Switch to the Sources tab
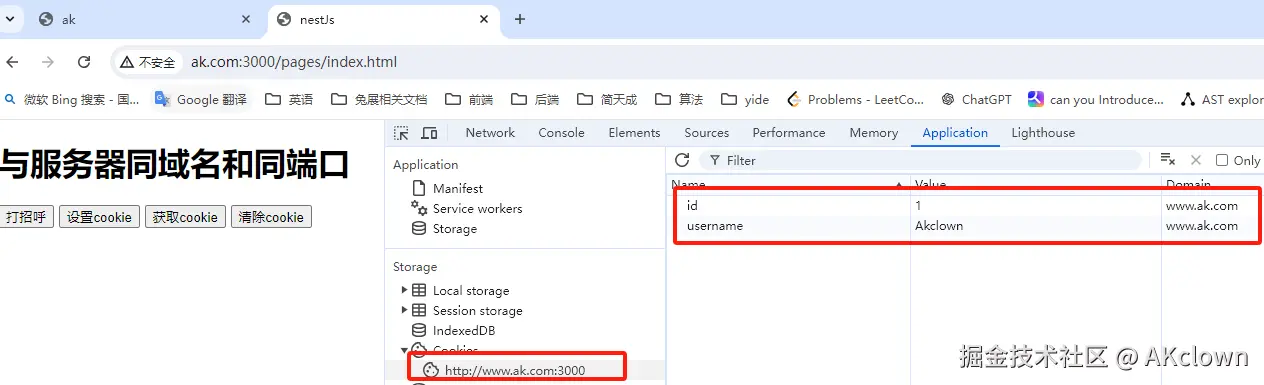Image resolution: width=1264 pixels, height=385 pixels. tap(706, 133)
